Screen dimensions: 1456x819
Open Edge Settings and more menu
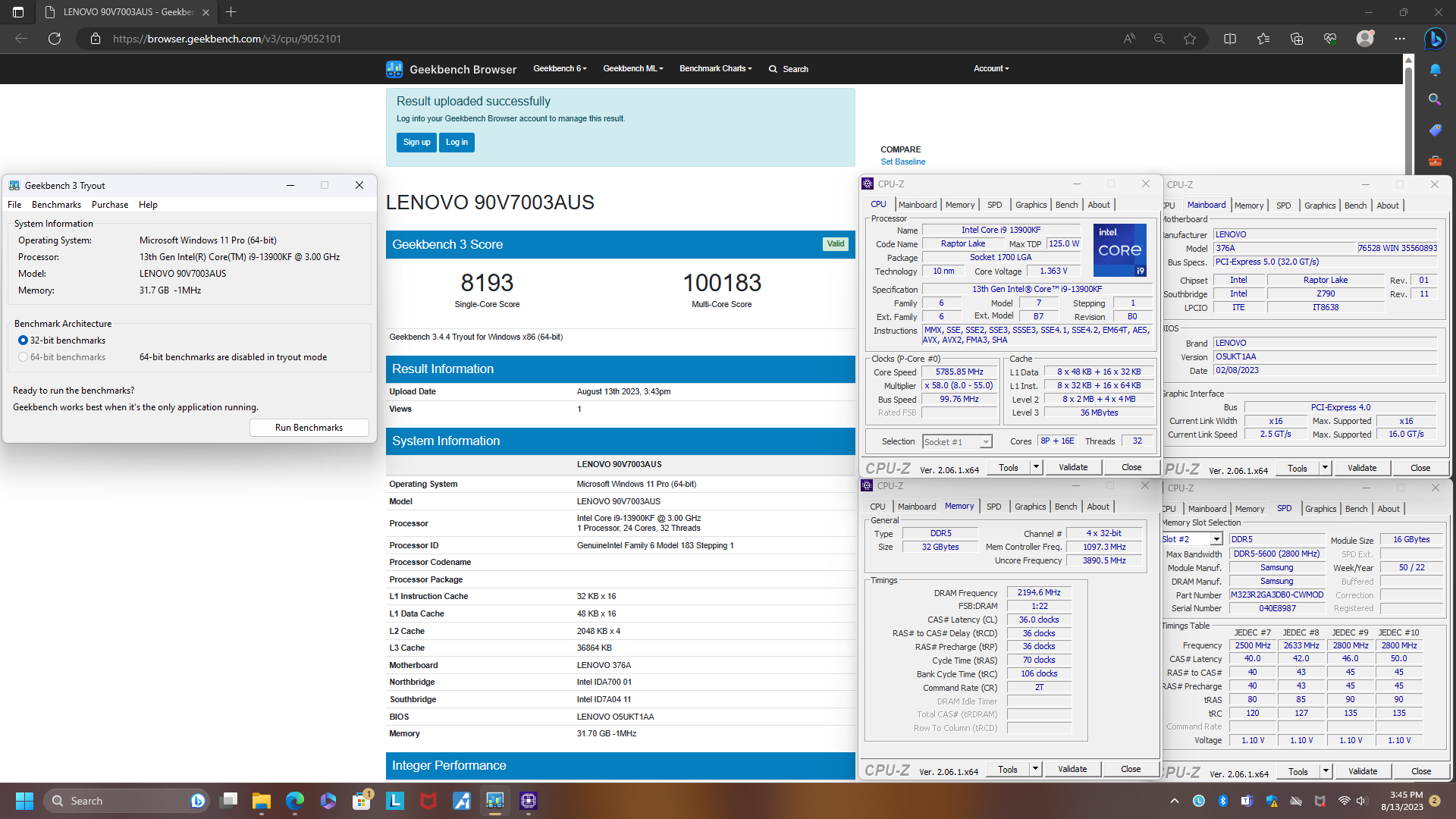(x=1400, y=39)
